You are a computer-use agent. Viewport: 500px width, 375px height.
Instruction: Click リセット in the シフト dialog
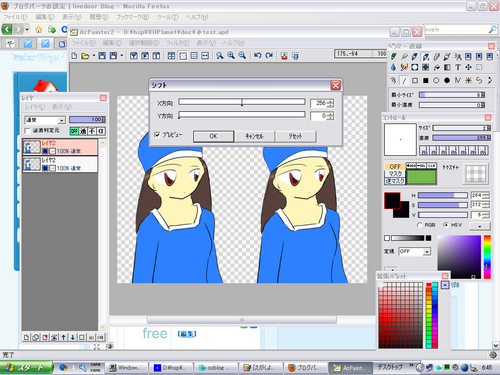click(295, 136)
